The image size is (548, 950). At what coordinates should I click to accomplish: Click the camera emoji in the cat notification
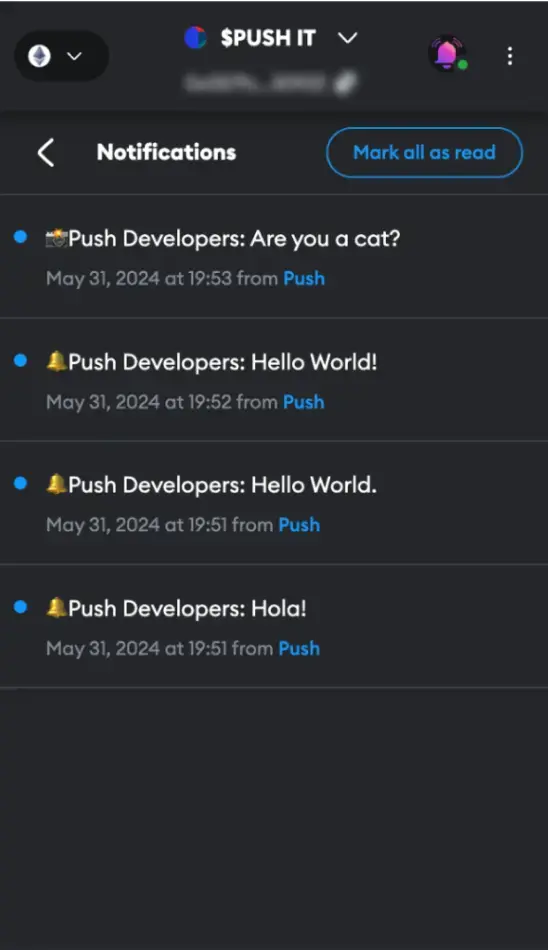[x=56, y=238]
